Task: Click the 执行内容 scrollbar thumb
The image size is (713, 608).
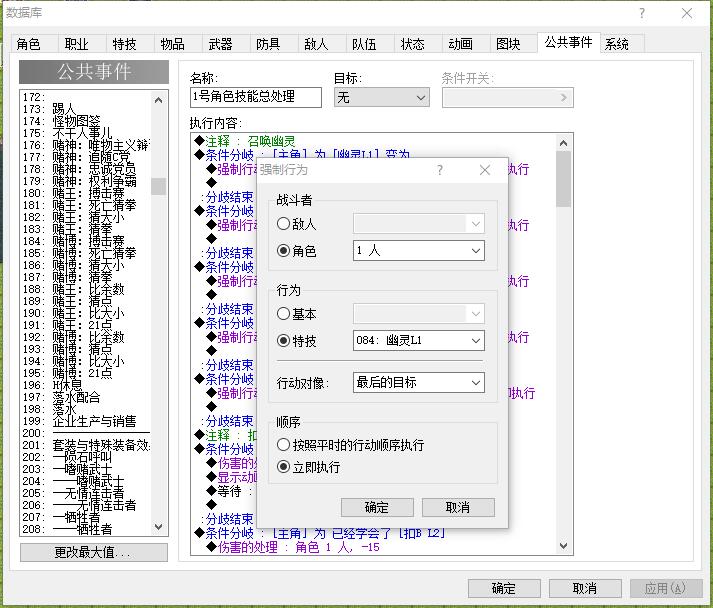Action: (x=563, y=179)
